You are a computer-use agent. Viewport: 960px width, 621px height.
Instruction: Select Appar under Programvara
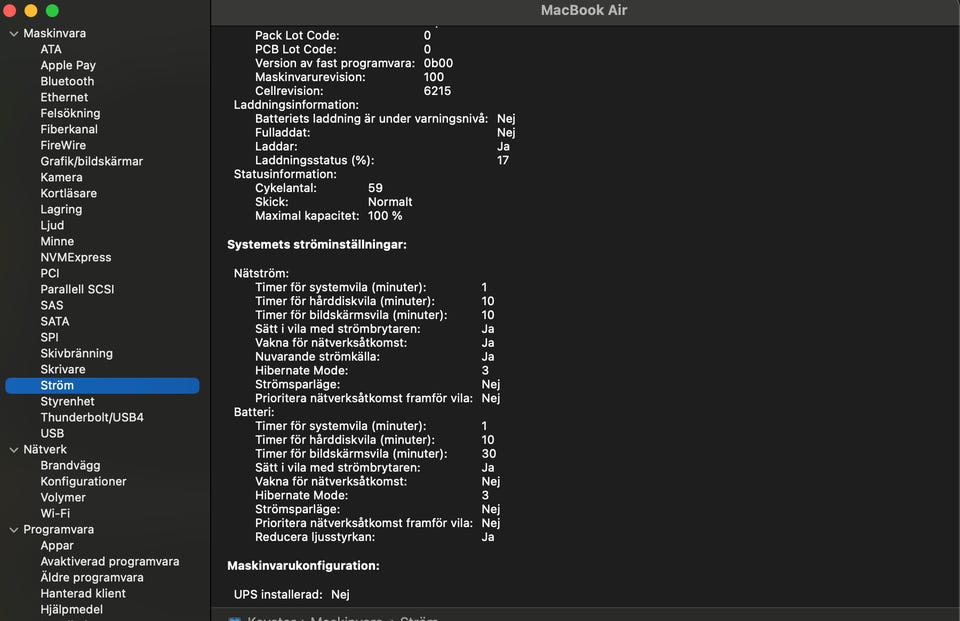click(x=57, y=545)
